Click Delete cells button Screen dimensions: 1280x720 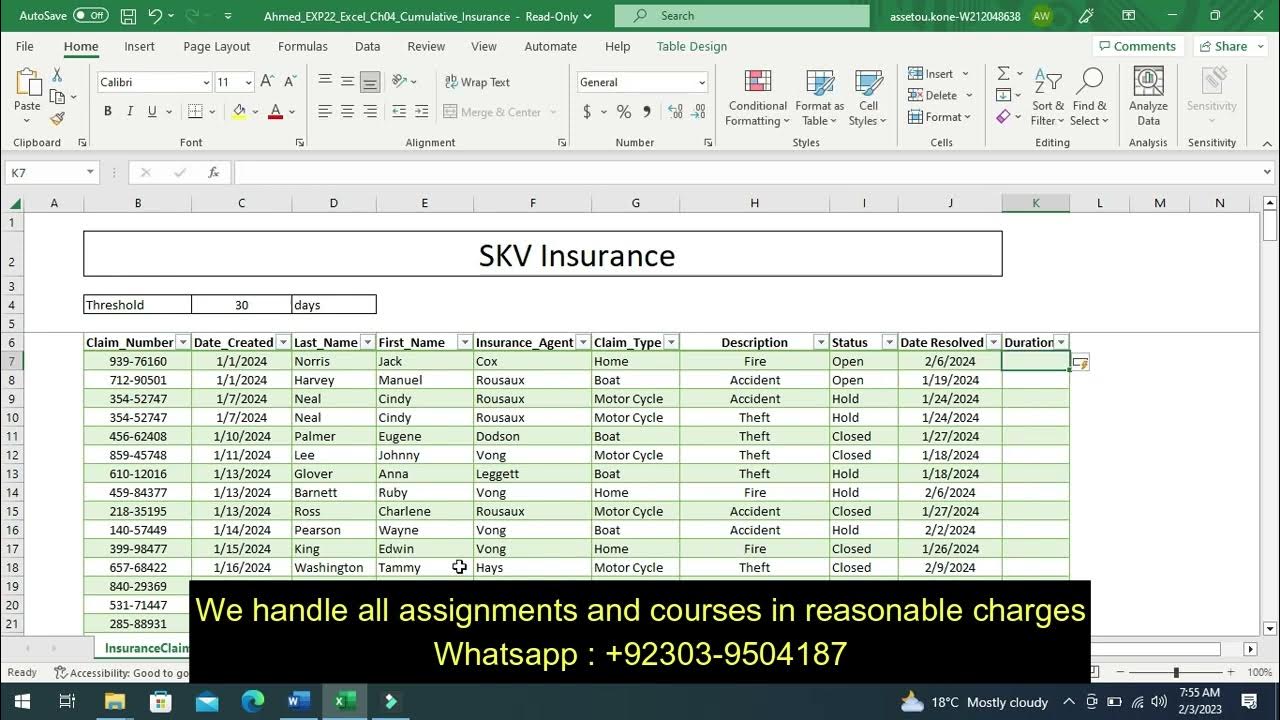point(933,95)
